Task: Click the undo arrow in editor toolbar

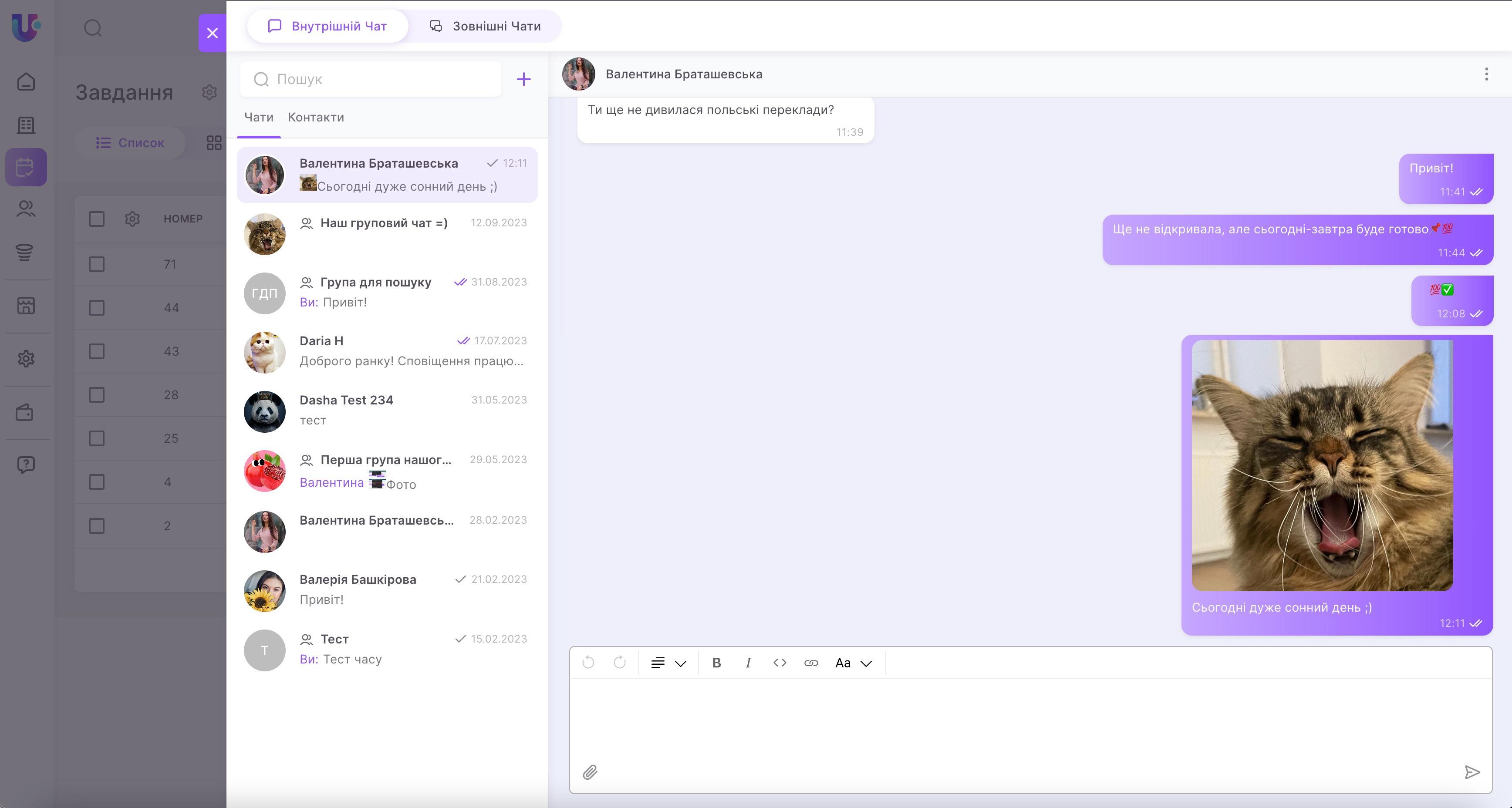Action: tap(588, 663)
